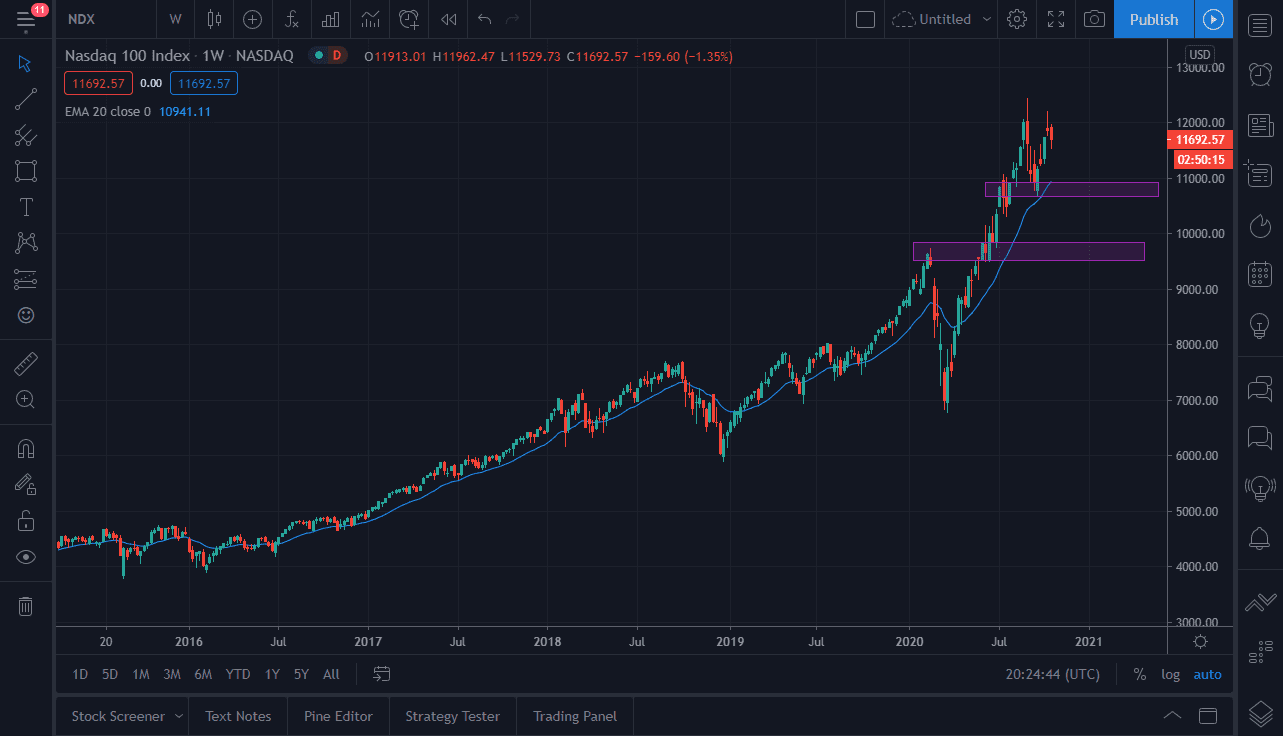Click the Publish button

(1153, 19)
